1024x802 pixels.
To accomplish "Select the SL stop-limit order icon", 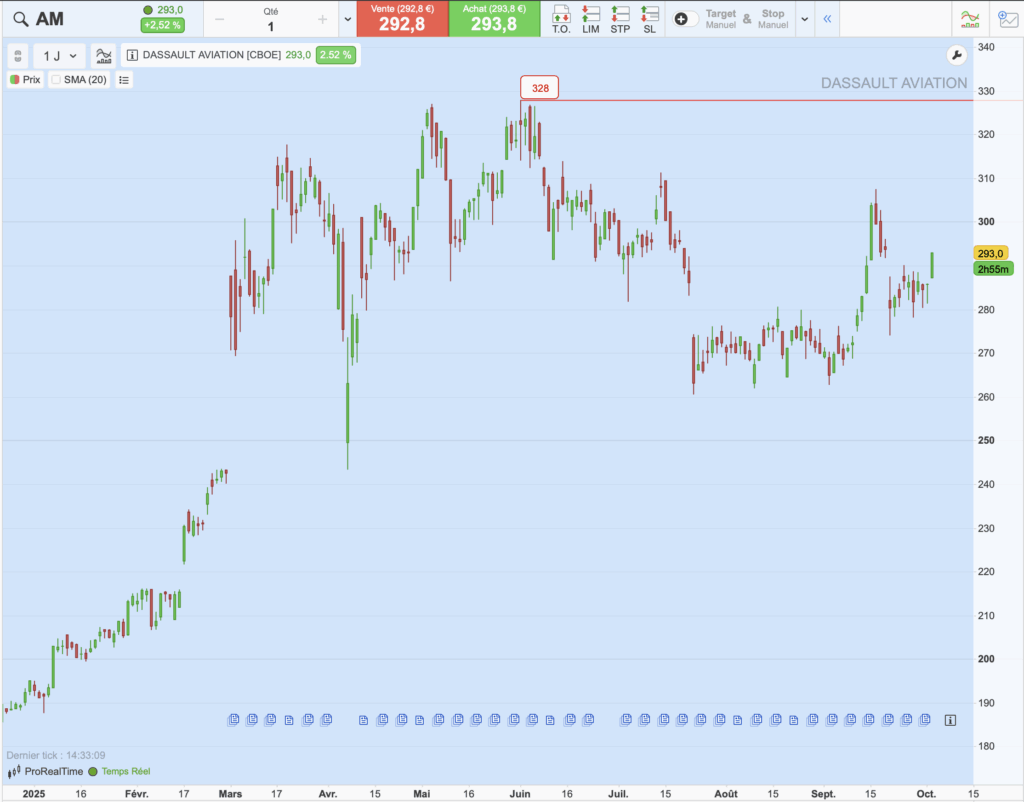I will tap(650, 18).
